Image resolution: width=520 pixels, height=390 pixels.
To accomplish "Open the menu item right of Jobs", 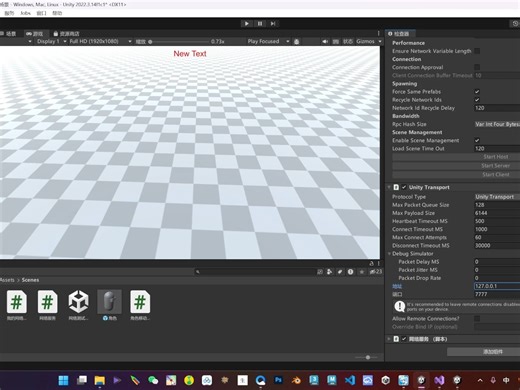I will (41, 13).
